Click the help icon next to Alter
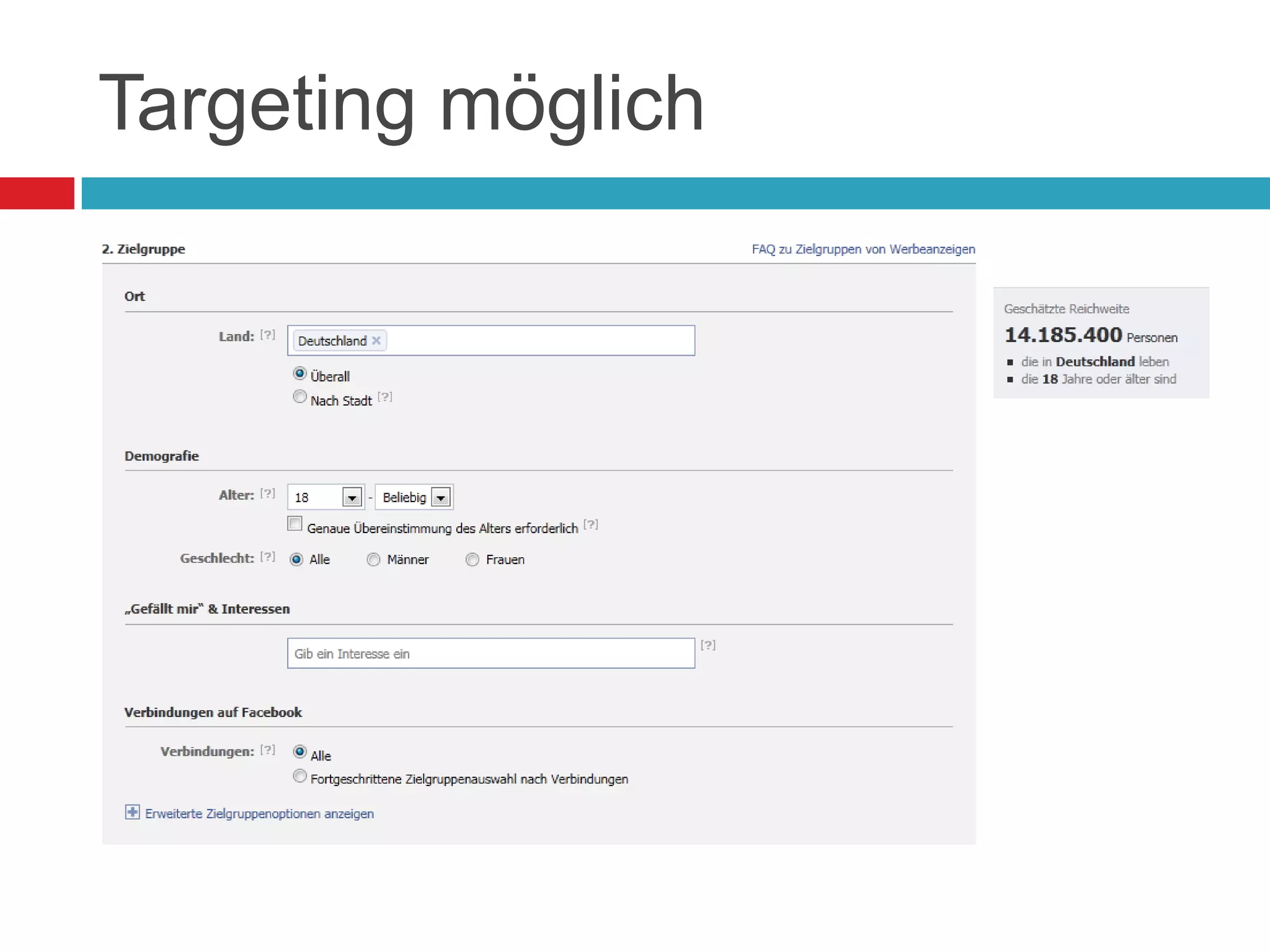1270x952 pixels. click(x=267, y=493)
